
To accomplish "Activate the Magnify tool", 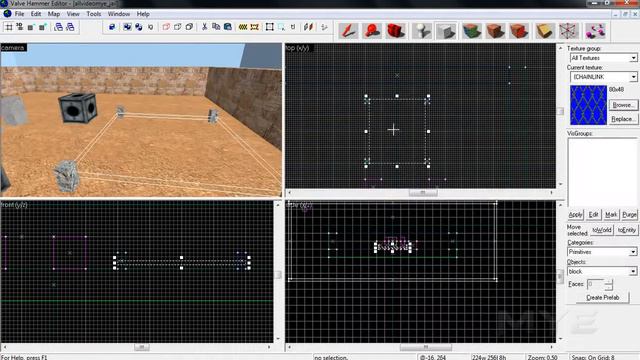I will 371,31.
